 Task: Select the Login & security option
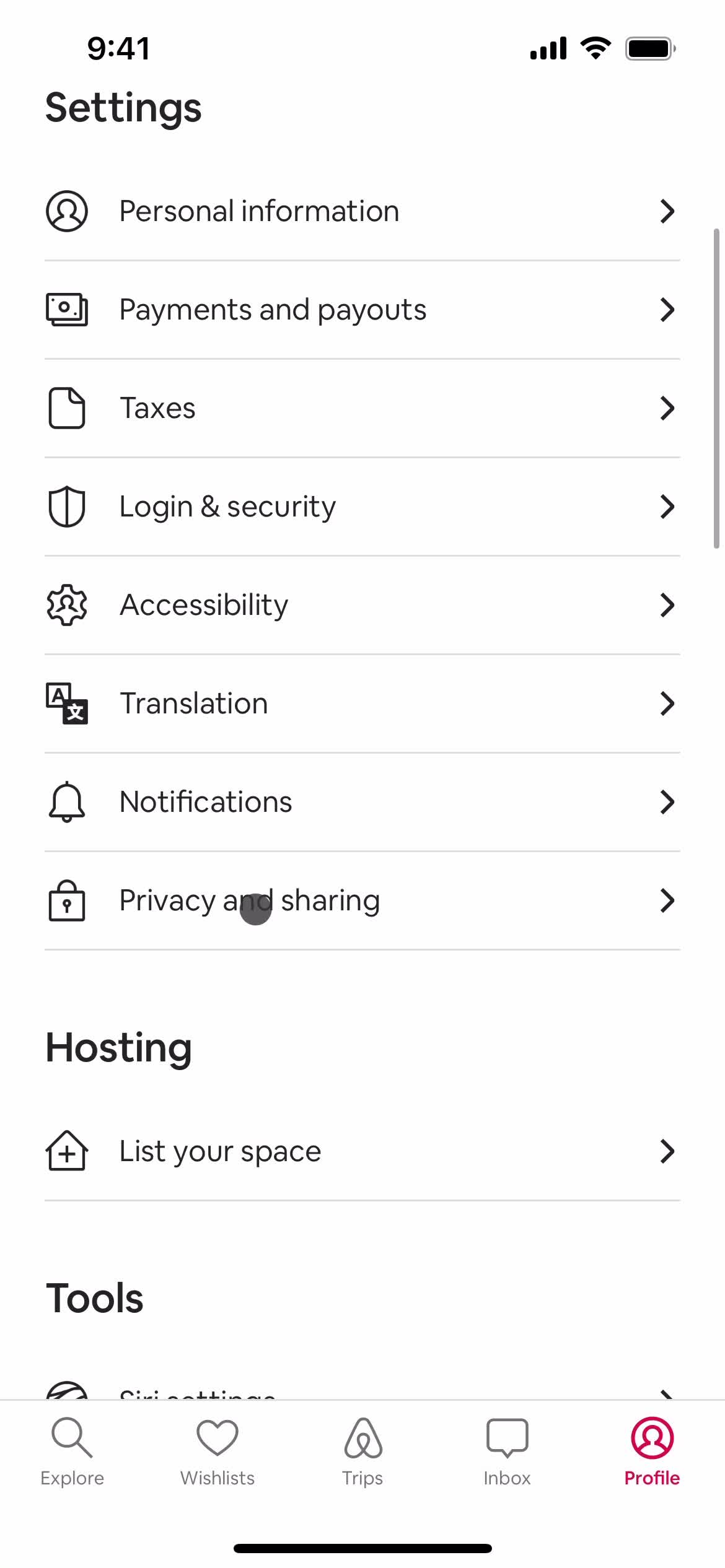click(x=227, y=507)
